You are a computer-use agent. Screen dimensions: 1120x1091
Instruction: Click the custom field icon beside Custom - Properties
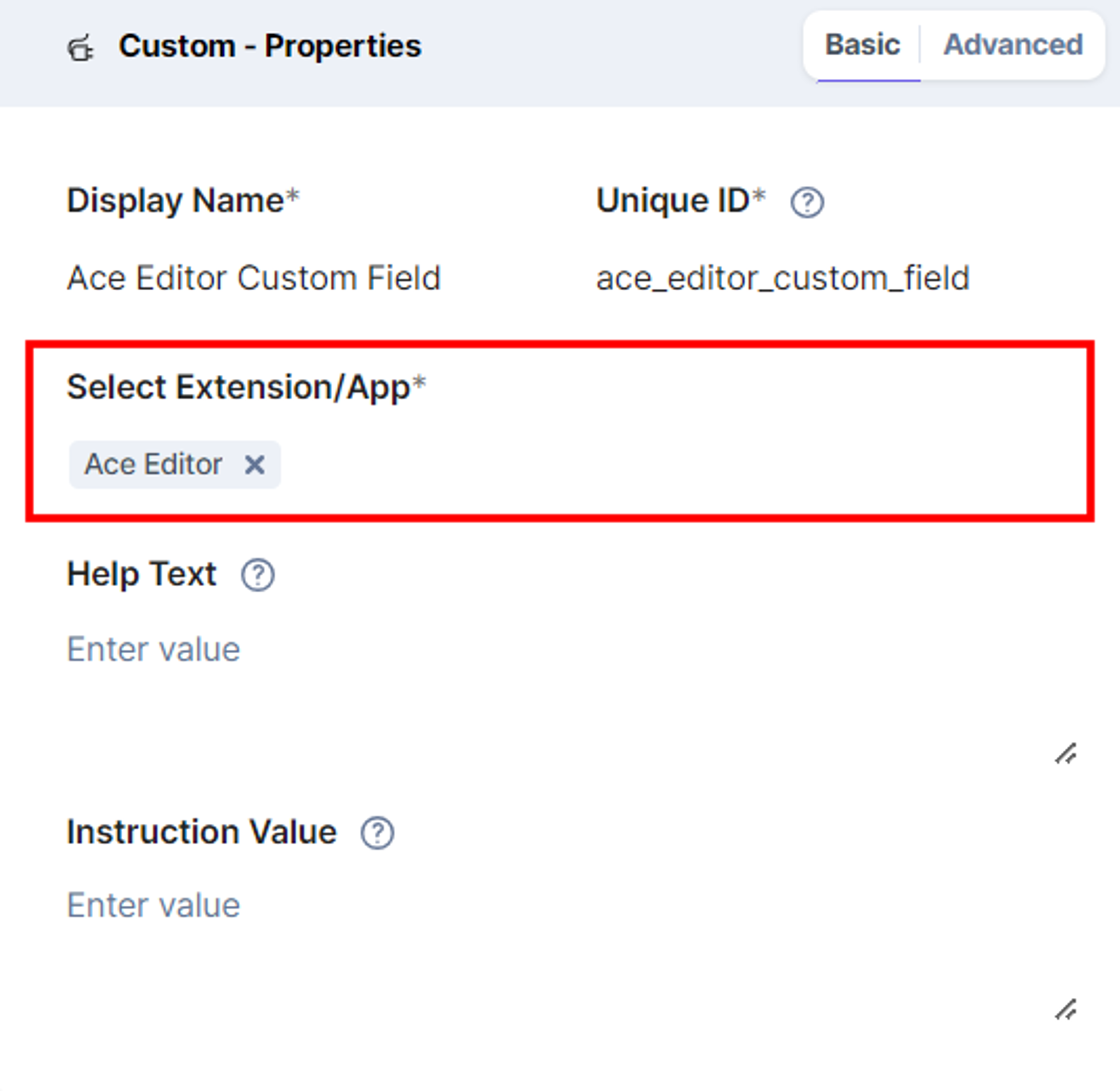[x=81, y=48]
